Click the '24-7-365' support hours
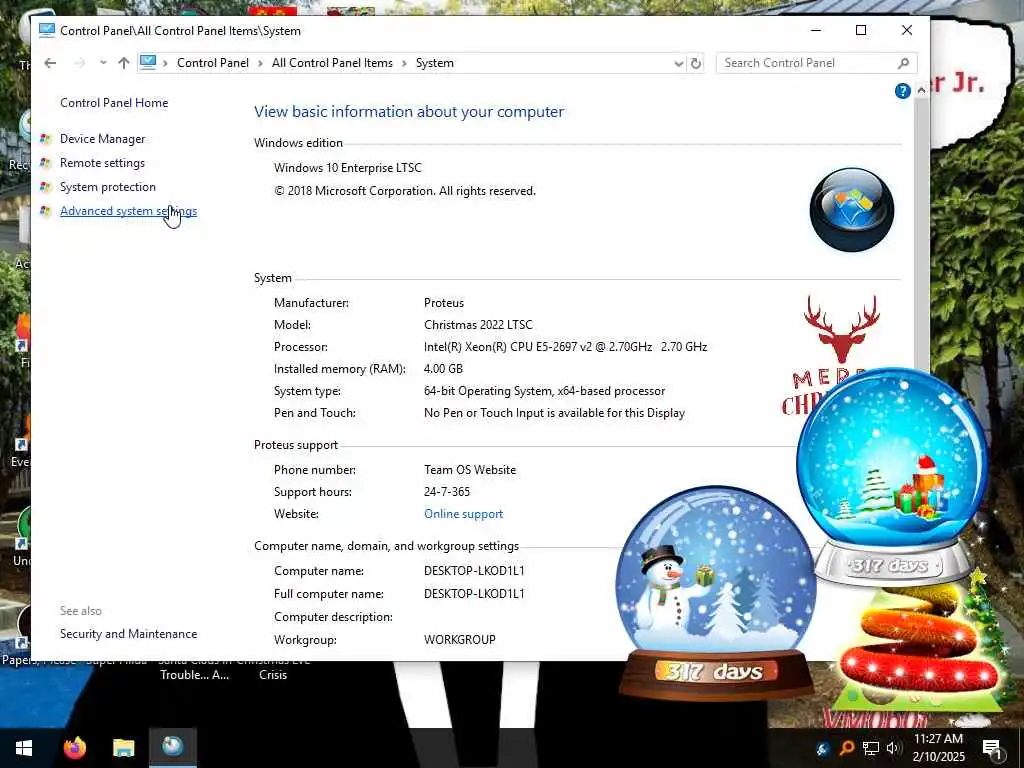Image resolution: width=1024 pixels, height=768 pixels. pos(447,492)
